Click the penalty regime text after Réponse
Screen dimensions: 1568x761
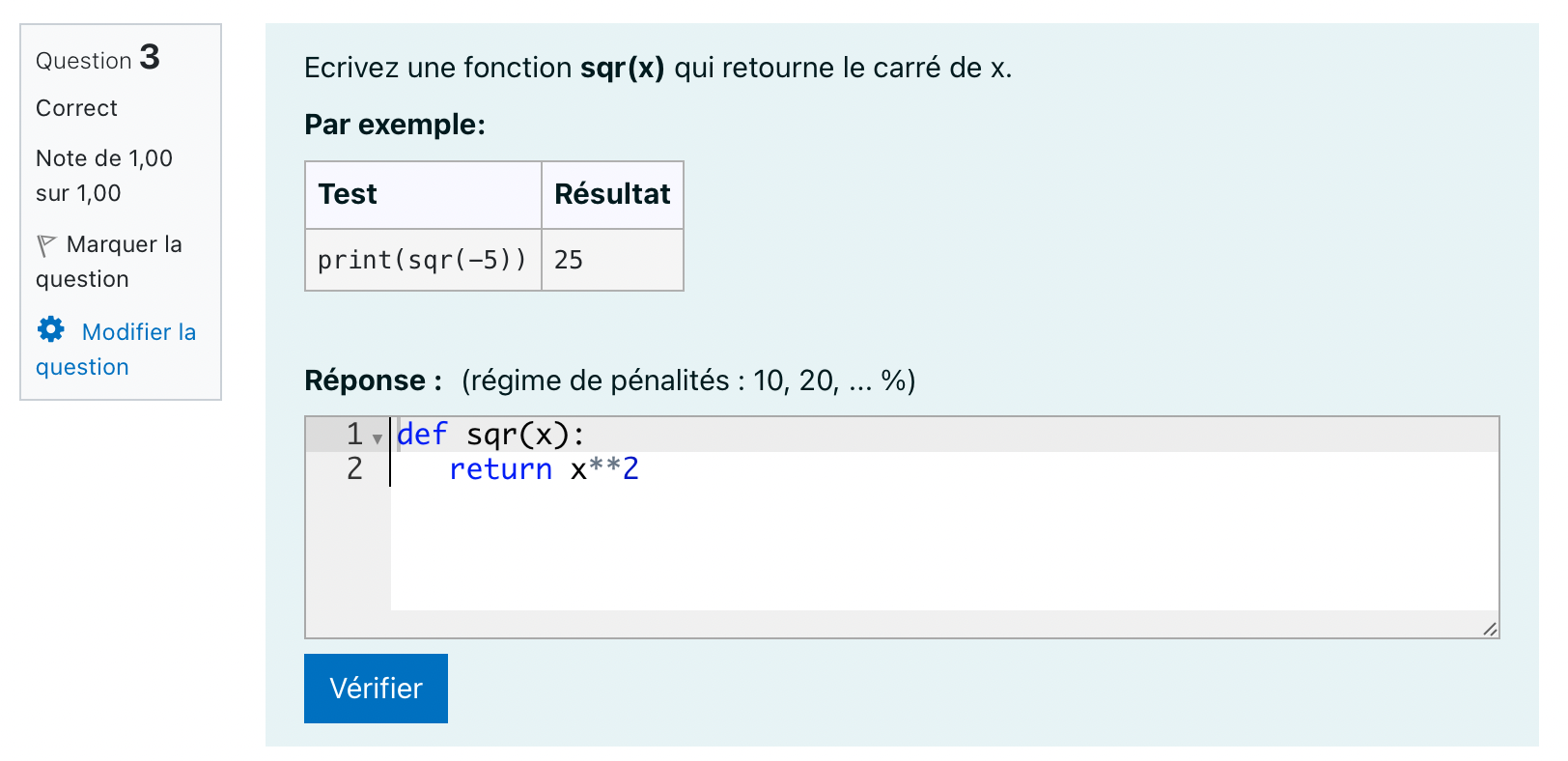click(688, 380)
